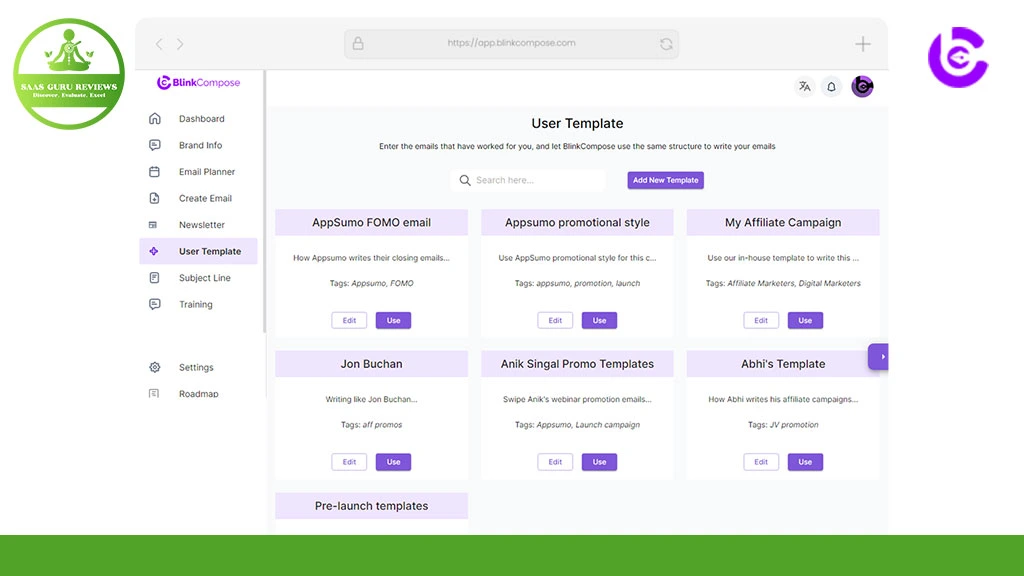Reload page with refresh icon
The width and height of the screenshot is (1024, 576).
coord(666,44)
